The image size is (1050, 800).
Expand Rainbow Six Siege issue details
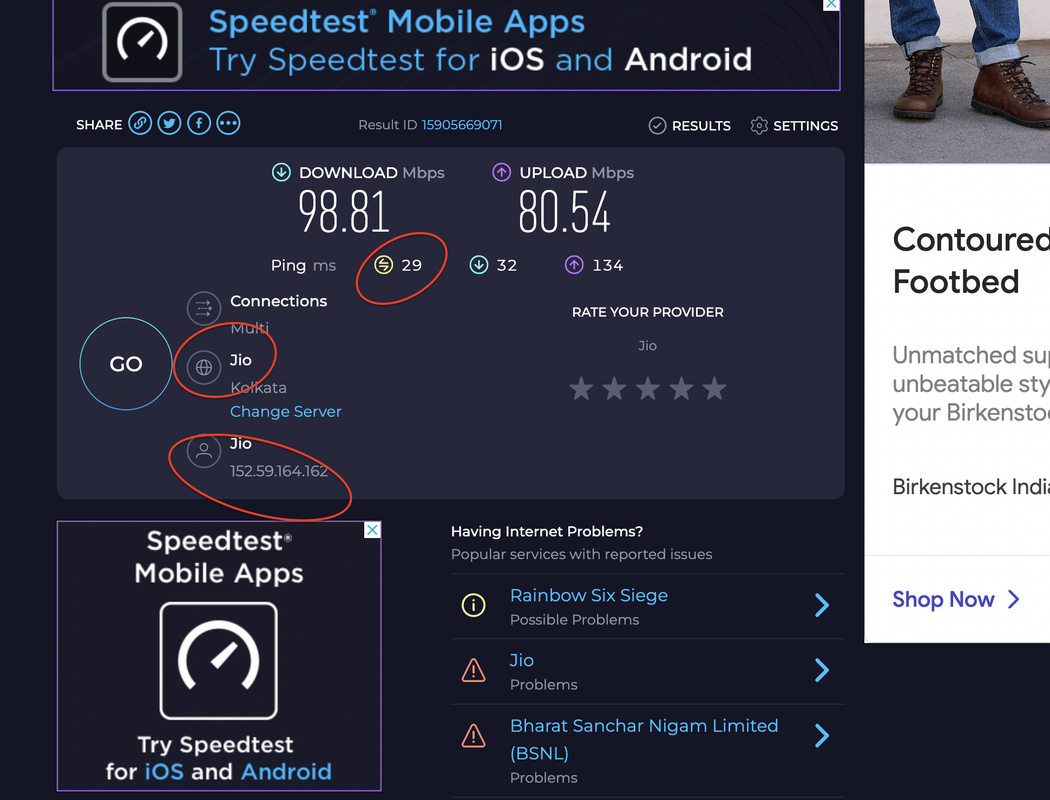click(x=822, y=605)
